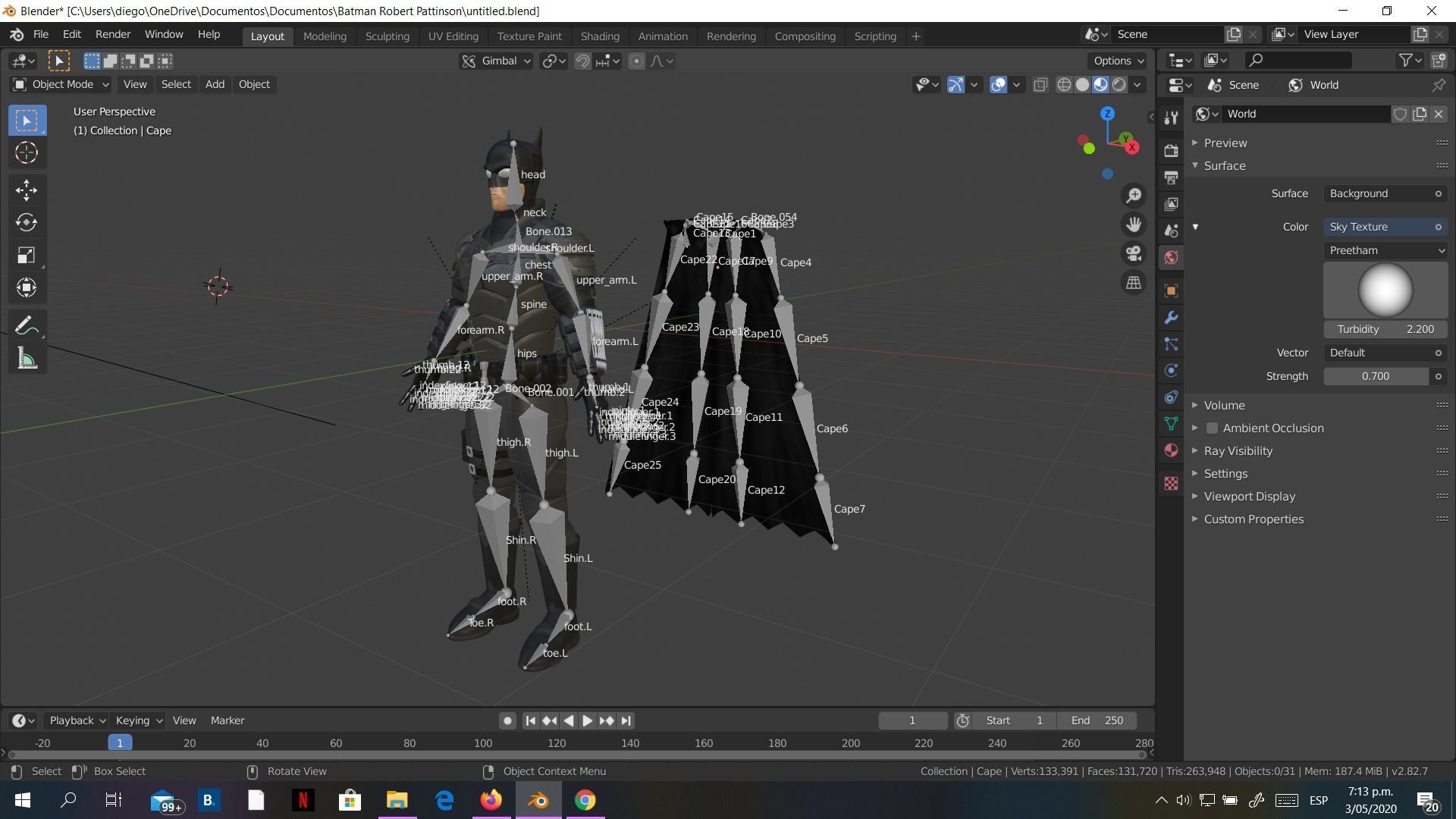Viewport: 1456px width, 819px height.
Task: Switch orthographic/perspective grid icon
Action: (x=1134, y=282)
